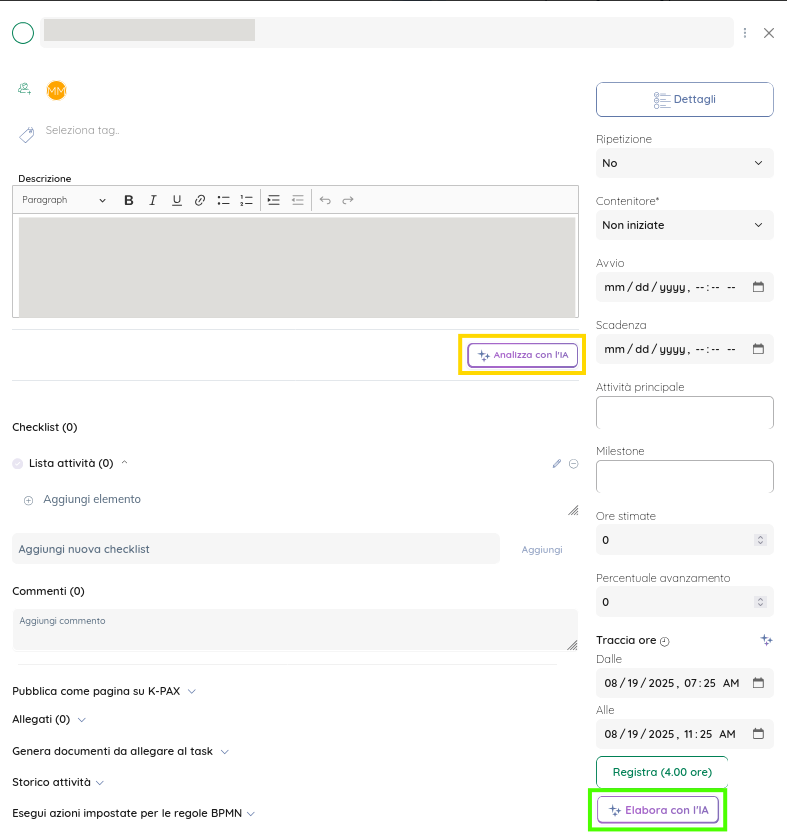Image resolution: width=788 pixels, height=836 pixels.
Task: Open the three-dot task options menu
Action: [745, 33]
